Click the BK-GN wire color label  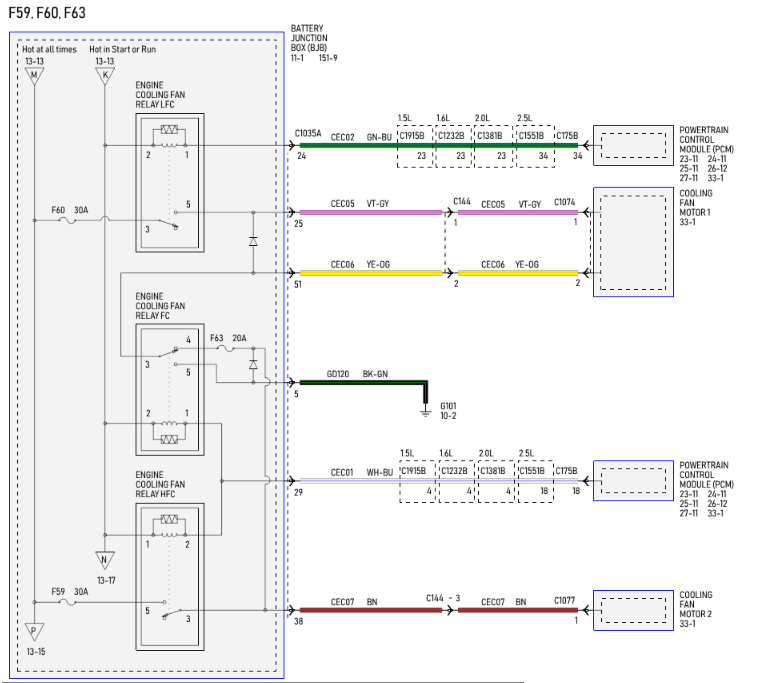click(375, 374)
